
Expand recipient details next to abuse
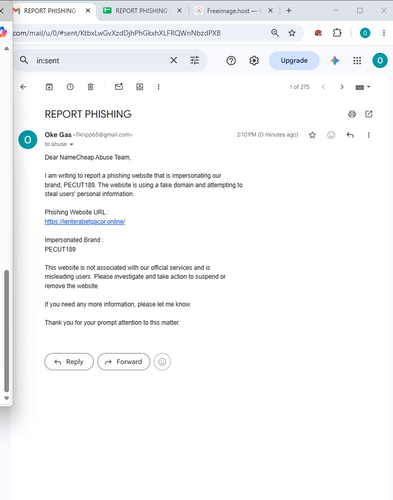click(71, 144)
